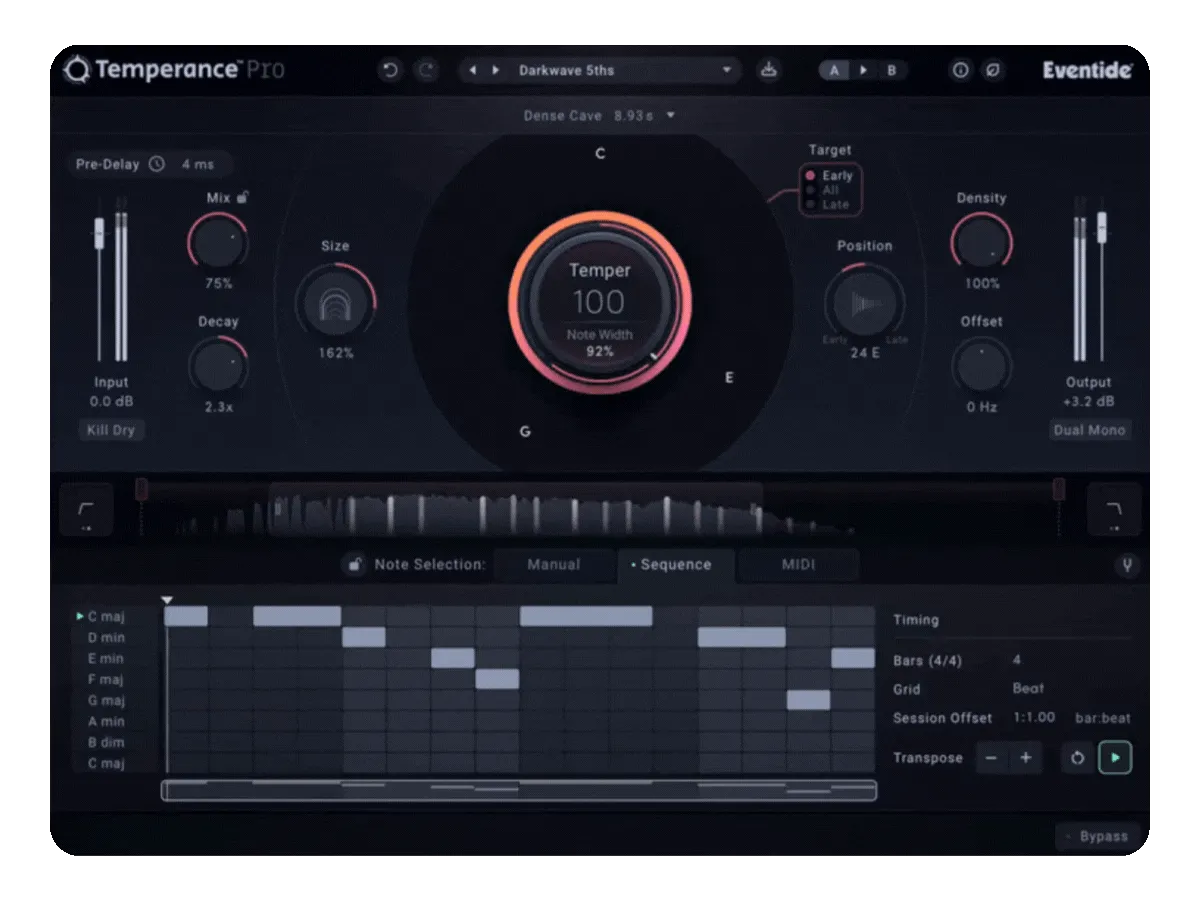1200x900 pixels.
Task: Click the Offset knob
Action: point(981,366)
